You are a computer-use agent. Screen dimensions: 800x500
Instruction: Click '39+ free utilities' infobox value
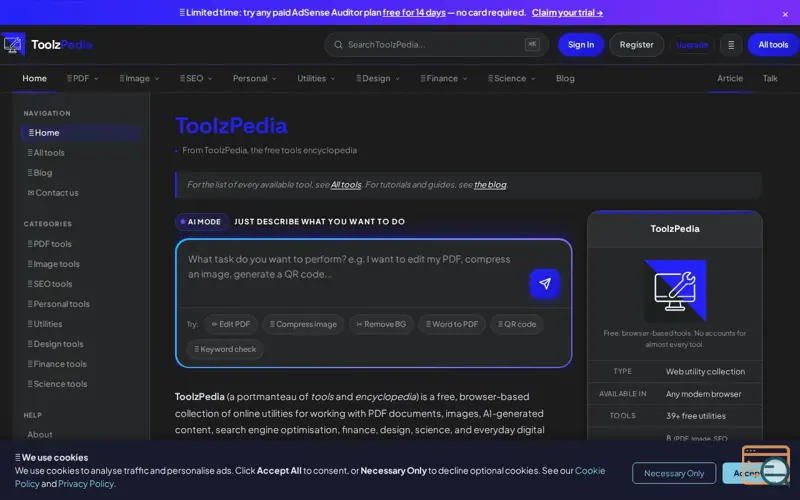(695, 416)
